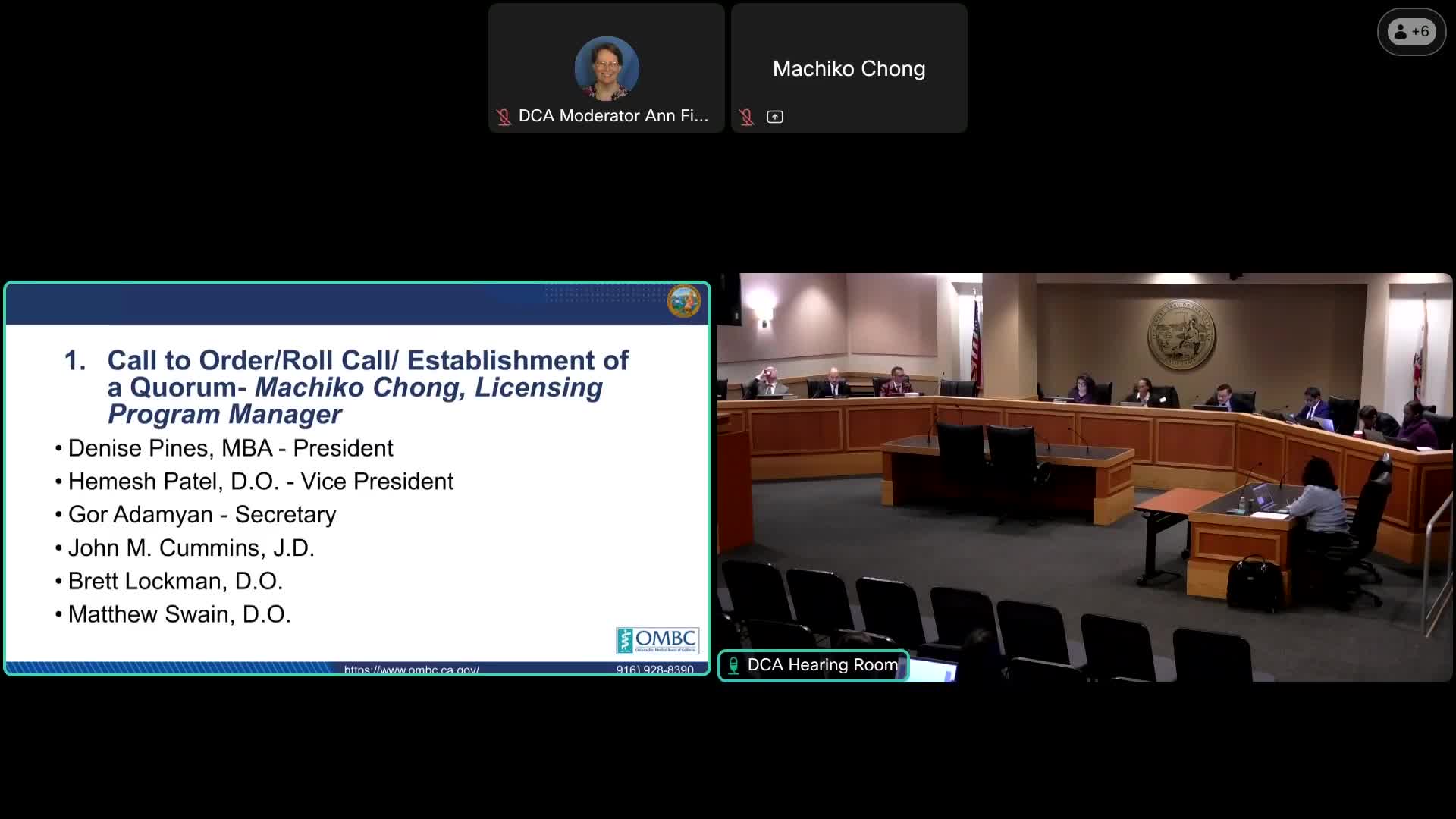Click person icon in the +6 pill
This screenshot has height=819, width=1456.
coord(1400,32)
